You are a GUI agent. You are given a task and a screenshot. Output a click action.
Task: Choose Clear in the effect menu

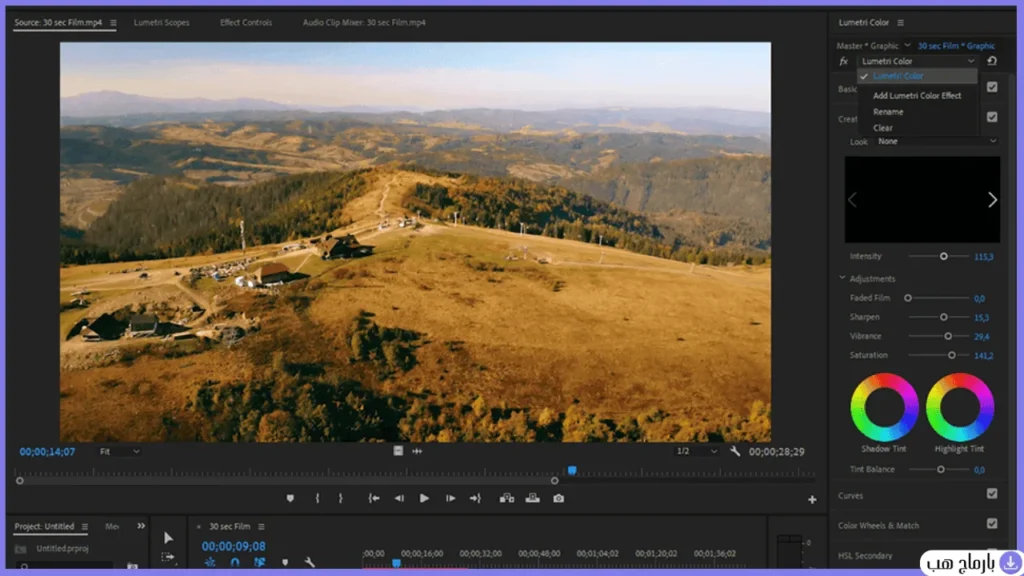click(x=882, y=128)
